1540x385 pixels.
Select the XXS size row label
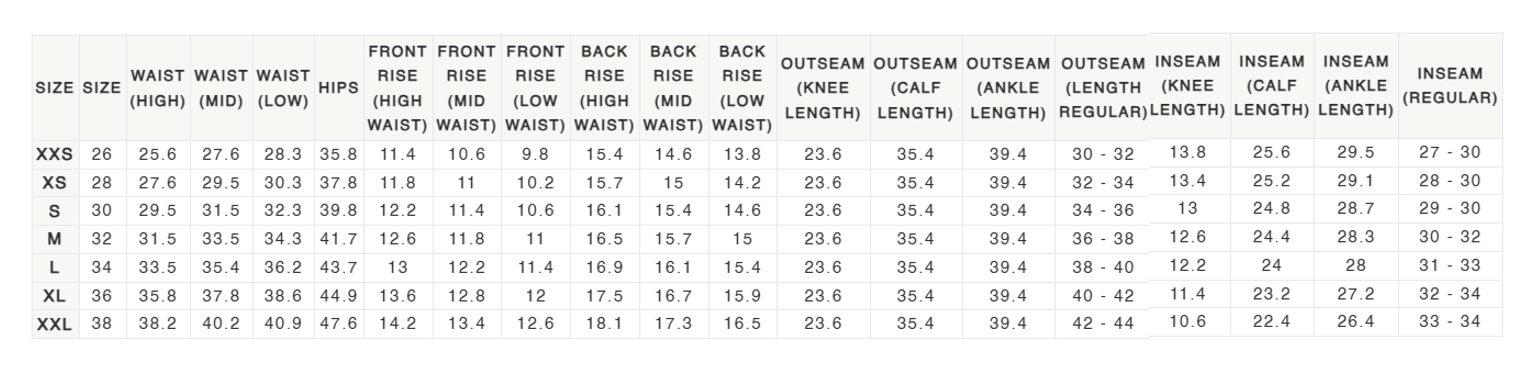tap(55, 155)
